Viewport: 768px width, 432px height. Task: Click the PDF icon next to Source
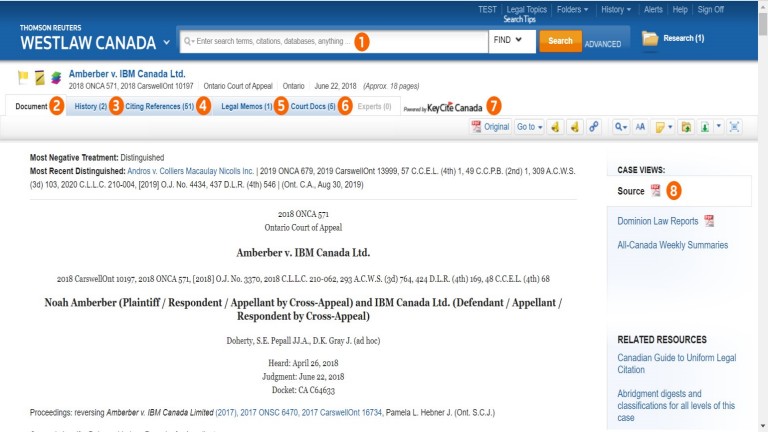655,191
